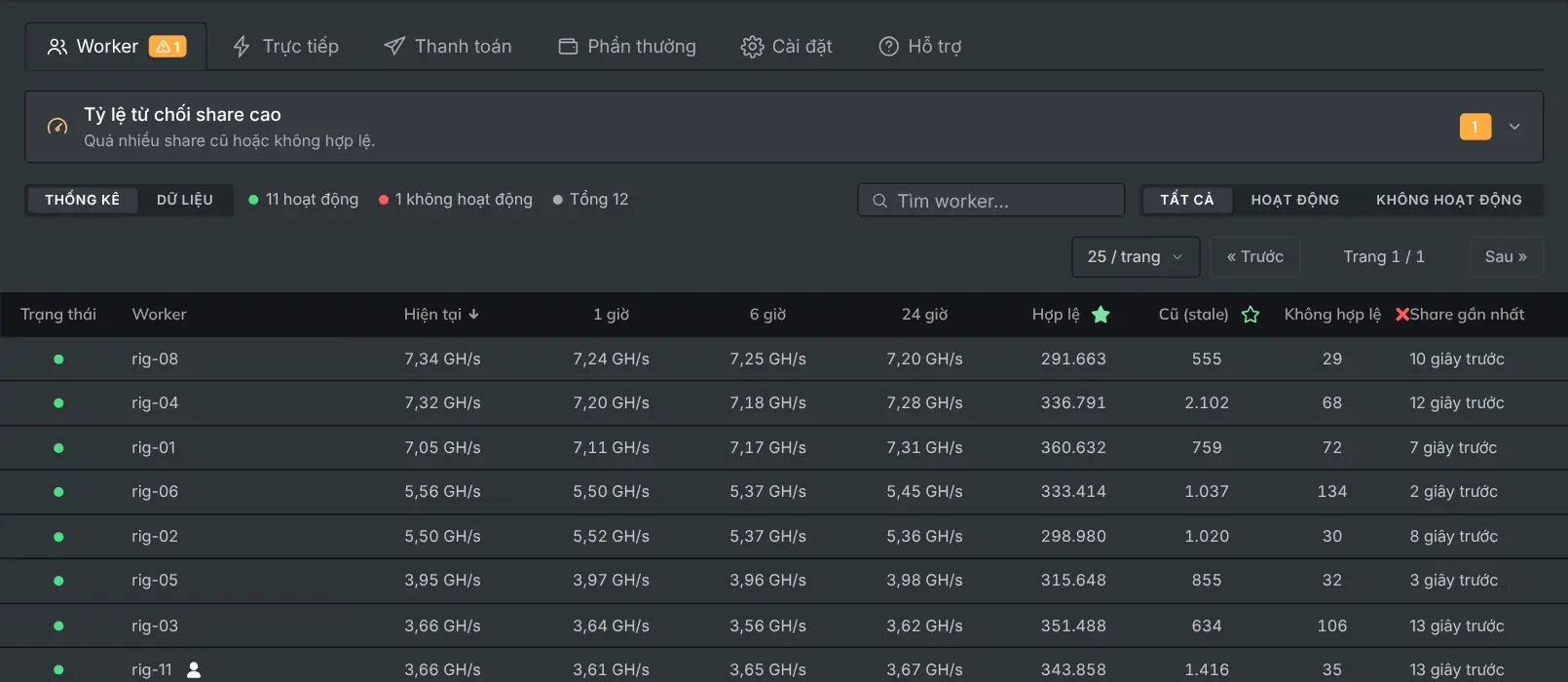Select the rig-11 worker row name
Viewport: 1568px width, 682px height.
click(152, 670)
